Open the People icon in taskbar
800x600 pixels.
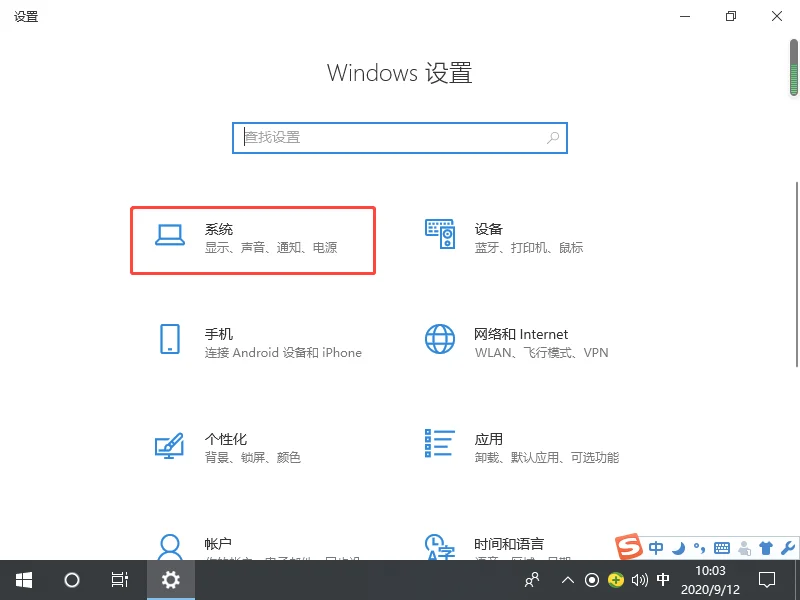coord(532,580)
